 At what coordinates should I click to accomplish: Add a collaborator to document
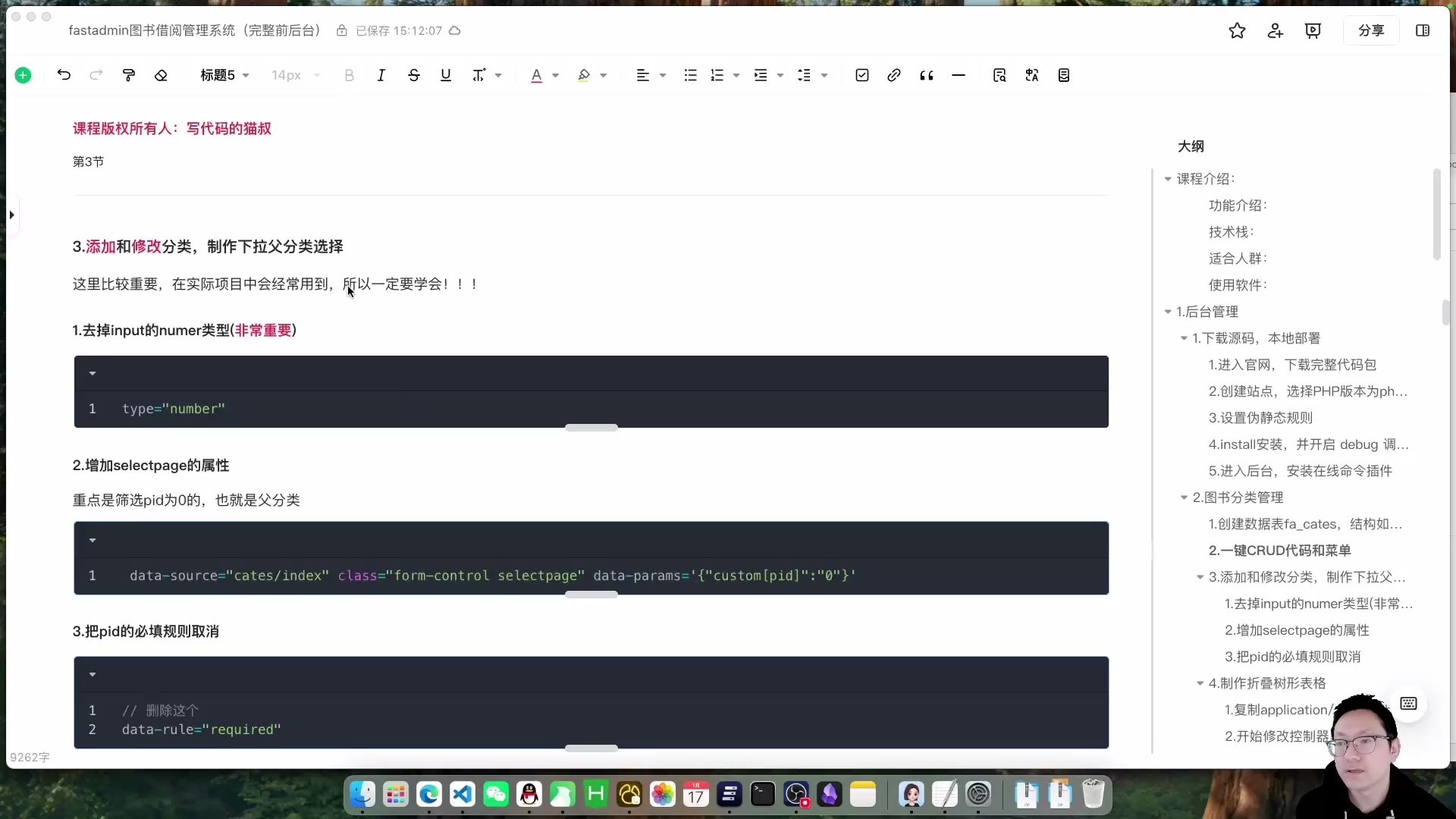1275,30
